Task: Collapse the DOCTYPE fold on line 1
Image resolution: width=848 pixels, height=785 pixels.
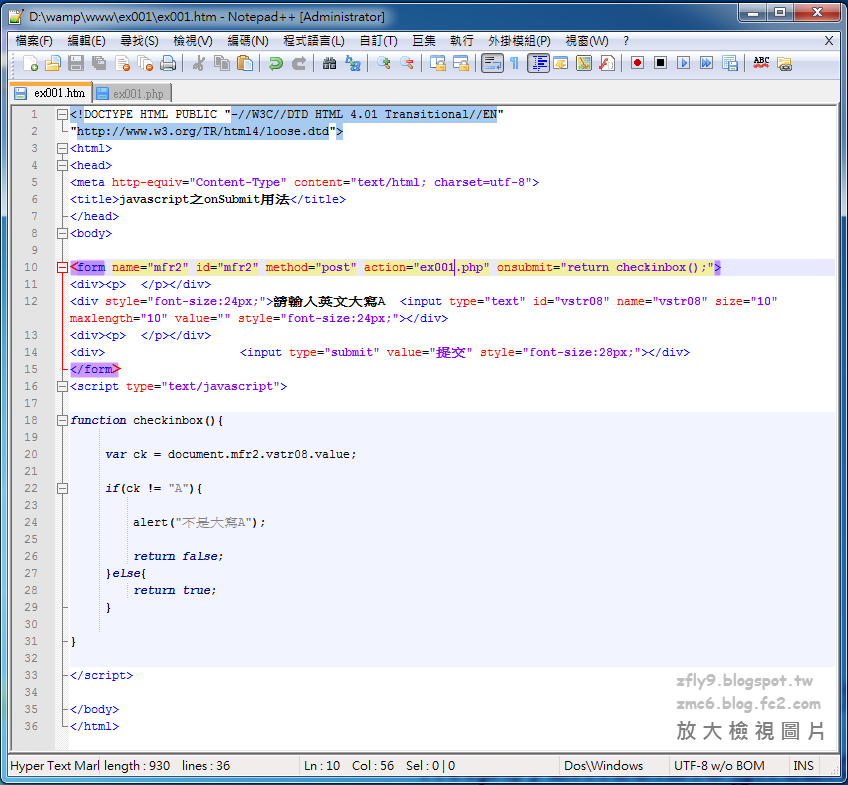Action: click(x=62, y=114)
